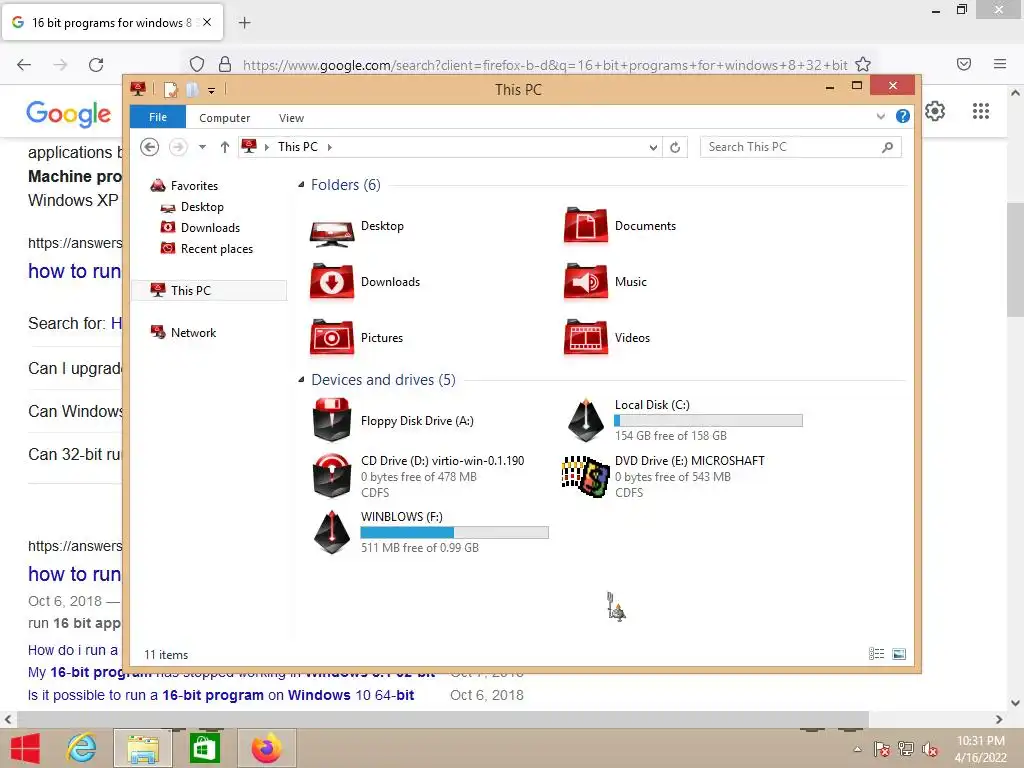Open Internet Explorer from taskbar
The image size is (1024, 768).
pyautogui.click(x=82, y=748)
